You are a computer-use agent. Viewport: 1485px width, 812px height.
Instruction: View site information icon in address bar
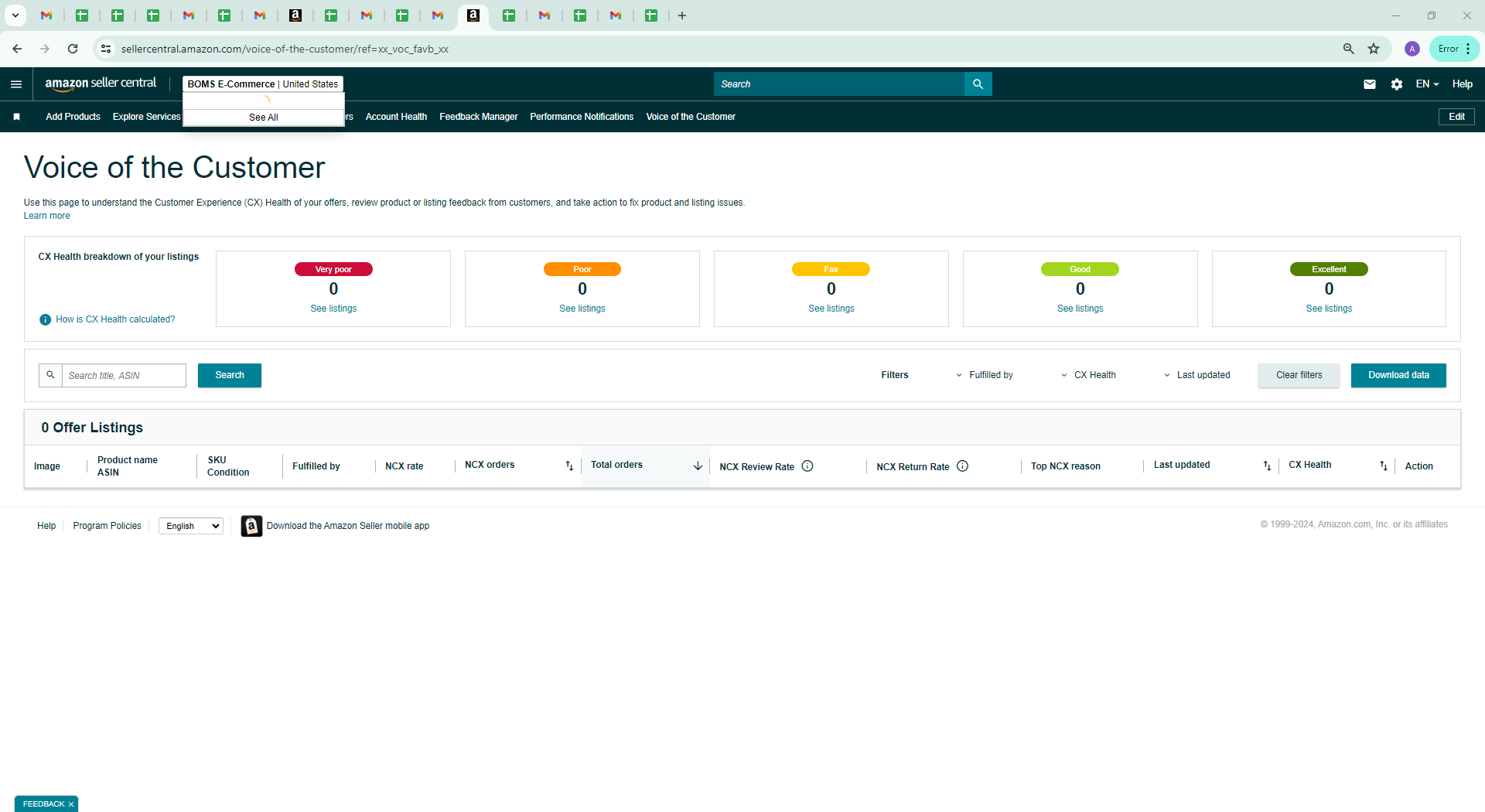click(x=106, y=49)
